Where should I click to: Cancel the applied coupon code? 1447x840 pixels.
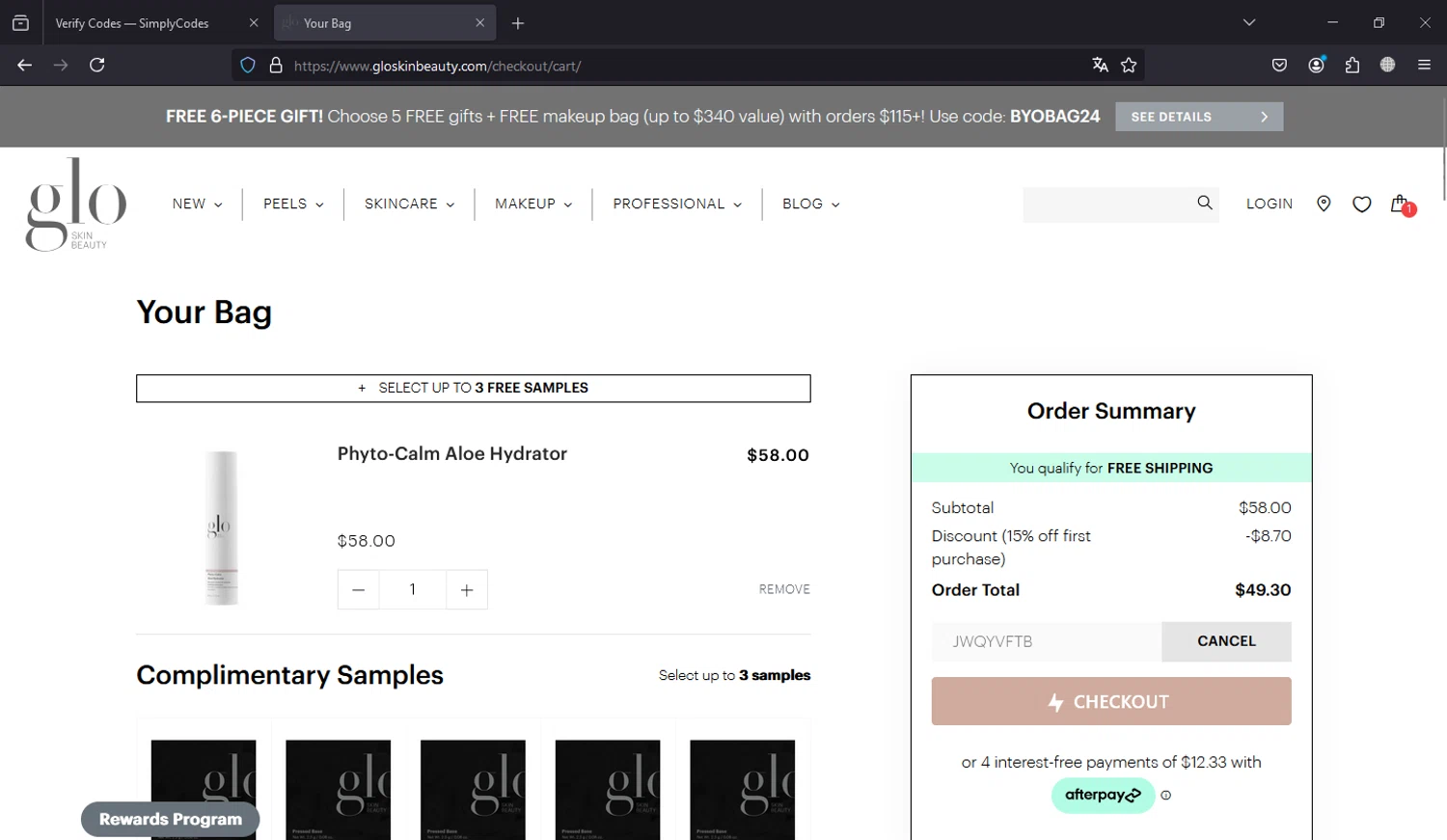tap(1226, 641)
